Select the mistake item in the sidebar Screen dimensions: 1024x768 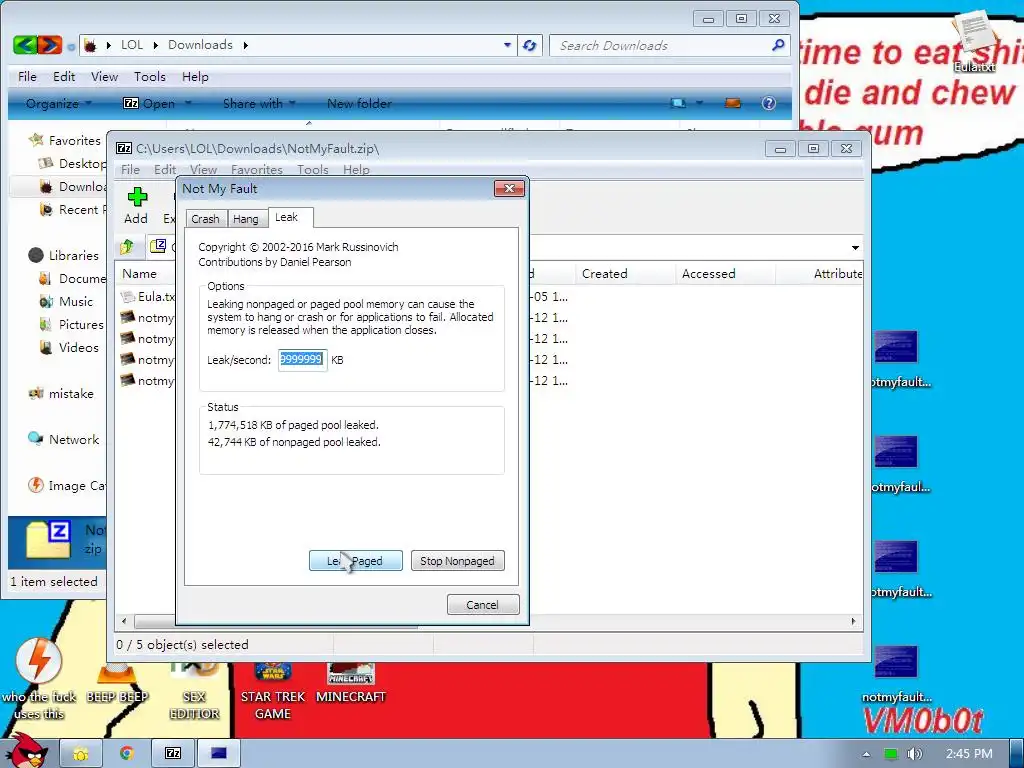[x=61, y=394]
